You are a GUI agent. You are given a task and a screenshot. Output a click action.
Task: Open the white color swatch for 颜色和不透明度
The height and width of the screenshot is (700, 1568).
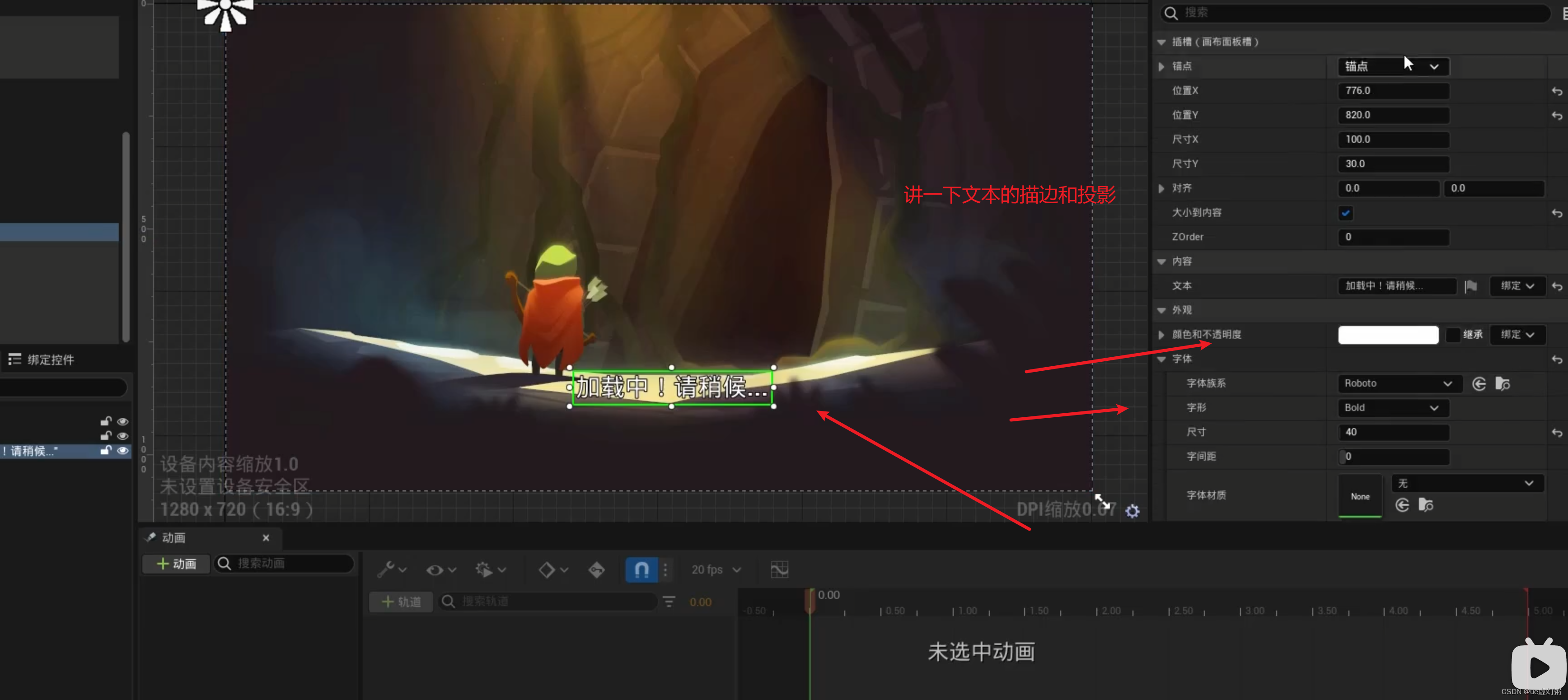1388,335
